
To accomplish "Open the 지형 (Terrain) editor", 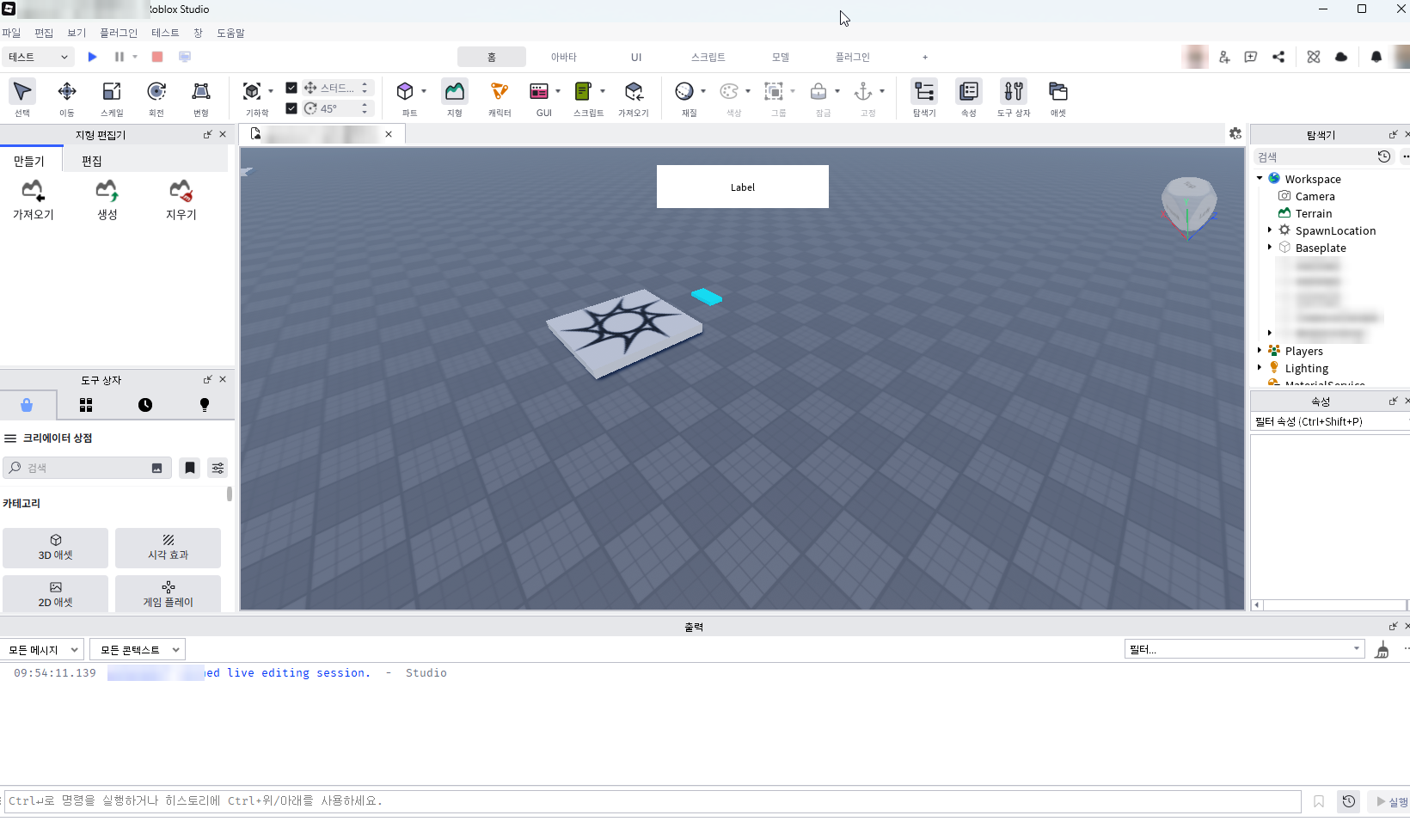I will (x=455, y=97).
